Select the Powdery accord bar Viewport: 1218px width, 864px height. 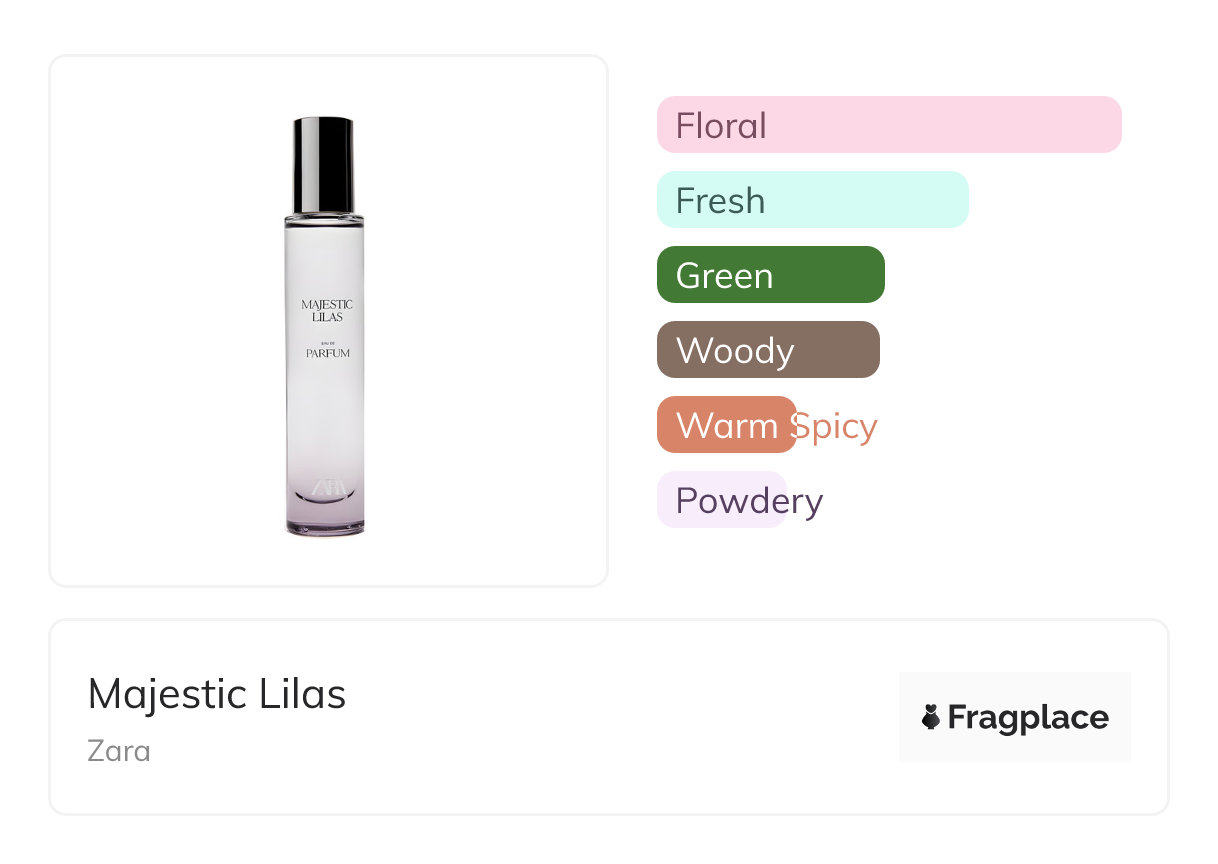721,500
